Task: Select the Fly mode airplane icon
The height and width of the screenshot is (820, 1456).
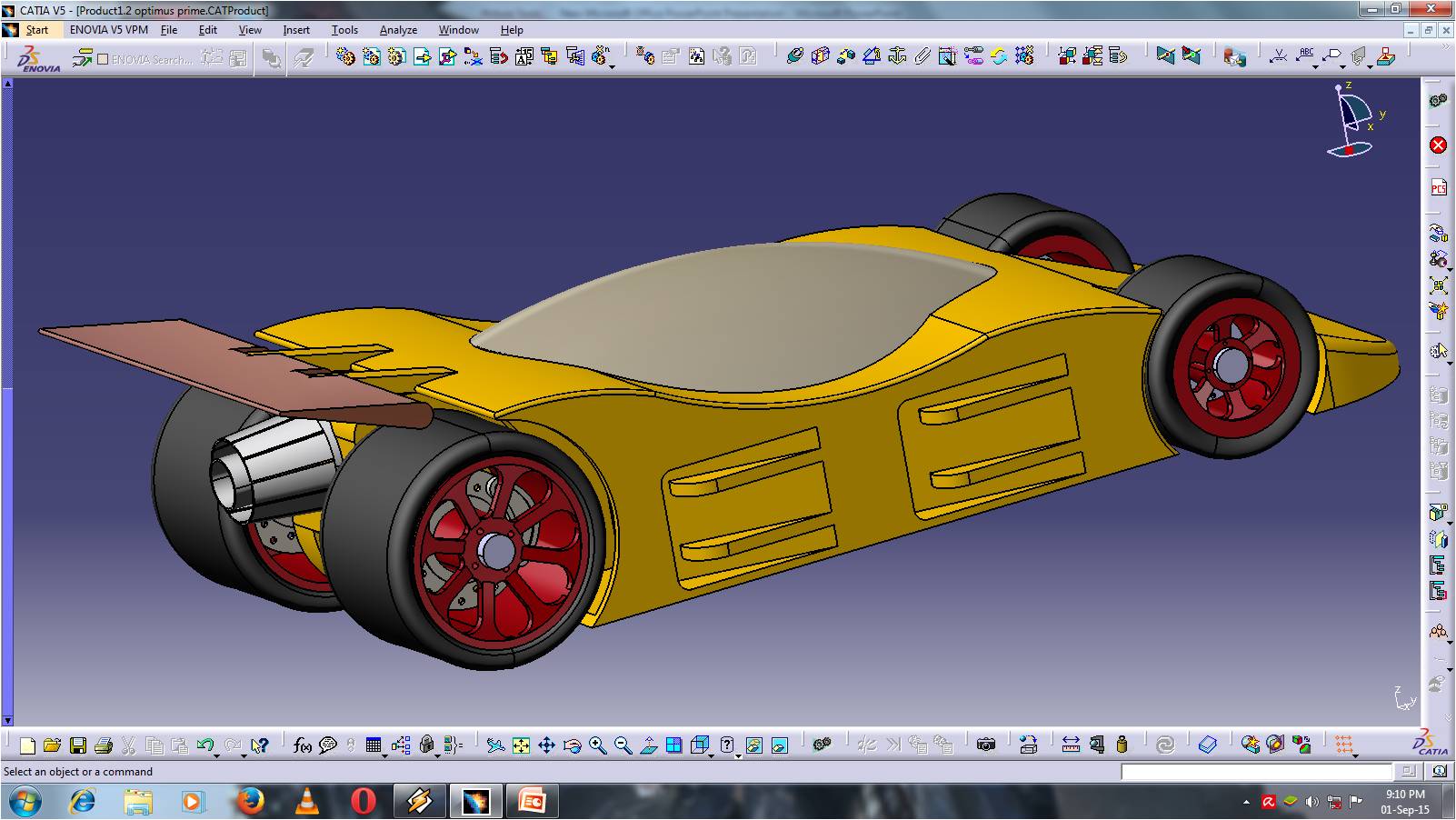Action: (495, 745)
